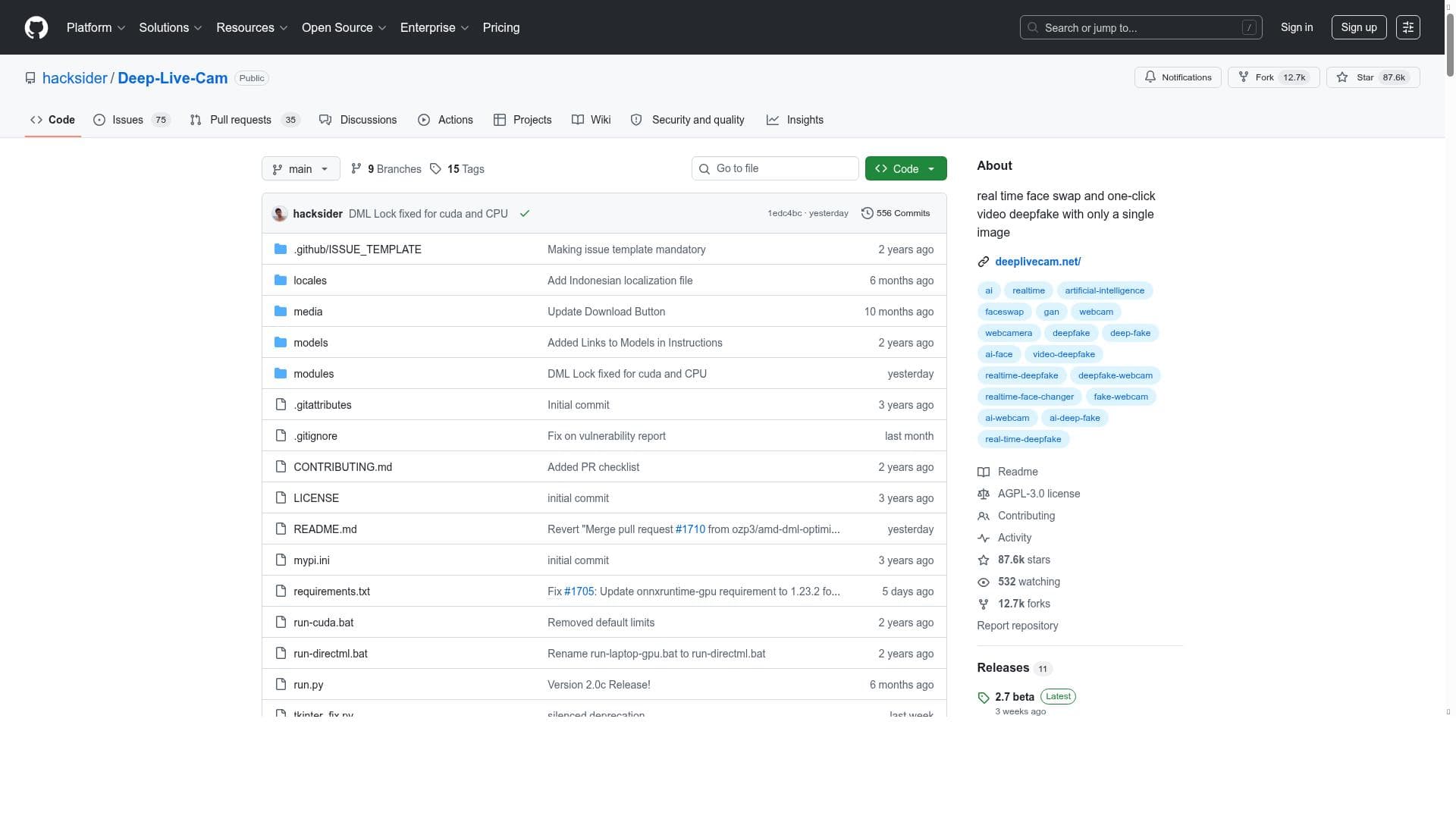This screenshot has height=819, width=1456.
Task: Open the #1705 issue link
Action: point(579,591)
